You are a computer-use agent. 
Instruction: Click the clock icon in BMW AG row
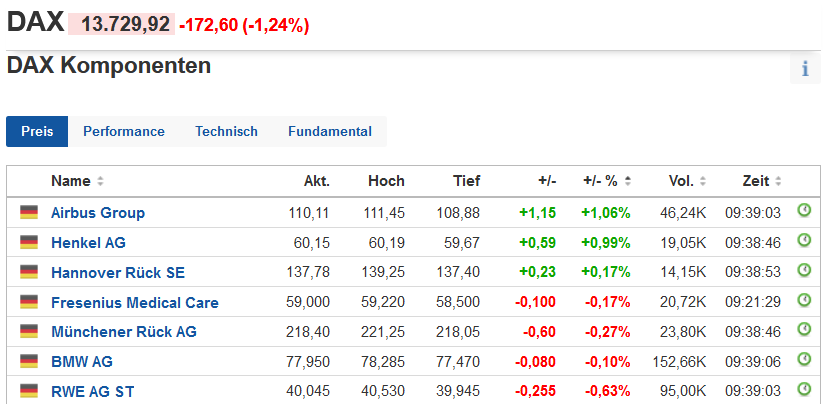pos(804,361)
